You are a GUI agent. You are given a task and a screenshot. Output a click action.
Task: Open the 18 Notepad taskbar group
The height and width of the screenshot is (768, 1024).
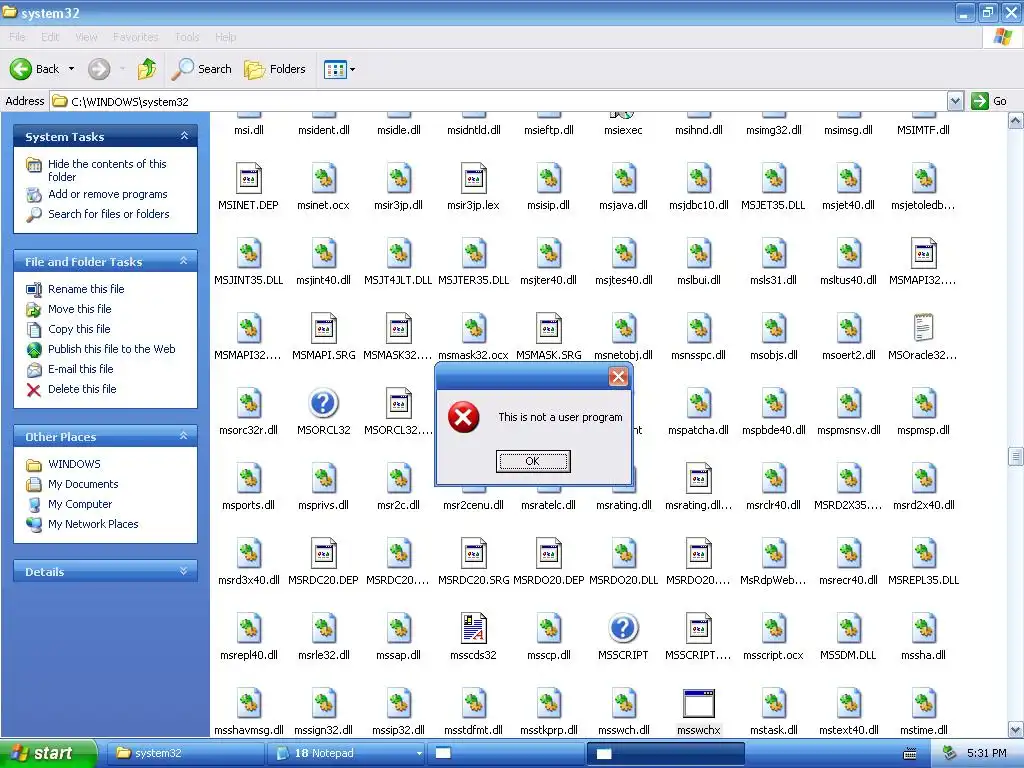[x=349, y=754]
